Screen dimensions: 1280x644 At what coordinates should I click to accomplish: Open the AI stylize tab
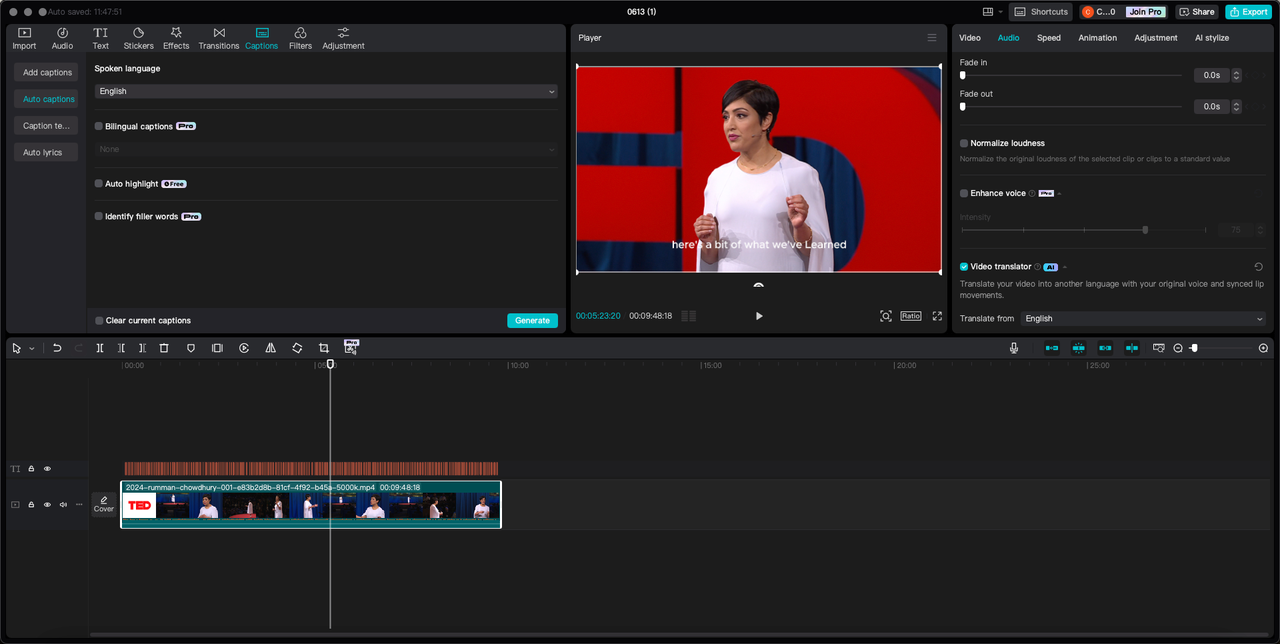pyautogui.click(x=1212, y=38)
